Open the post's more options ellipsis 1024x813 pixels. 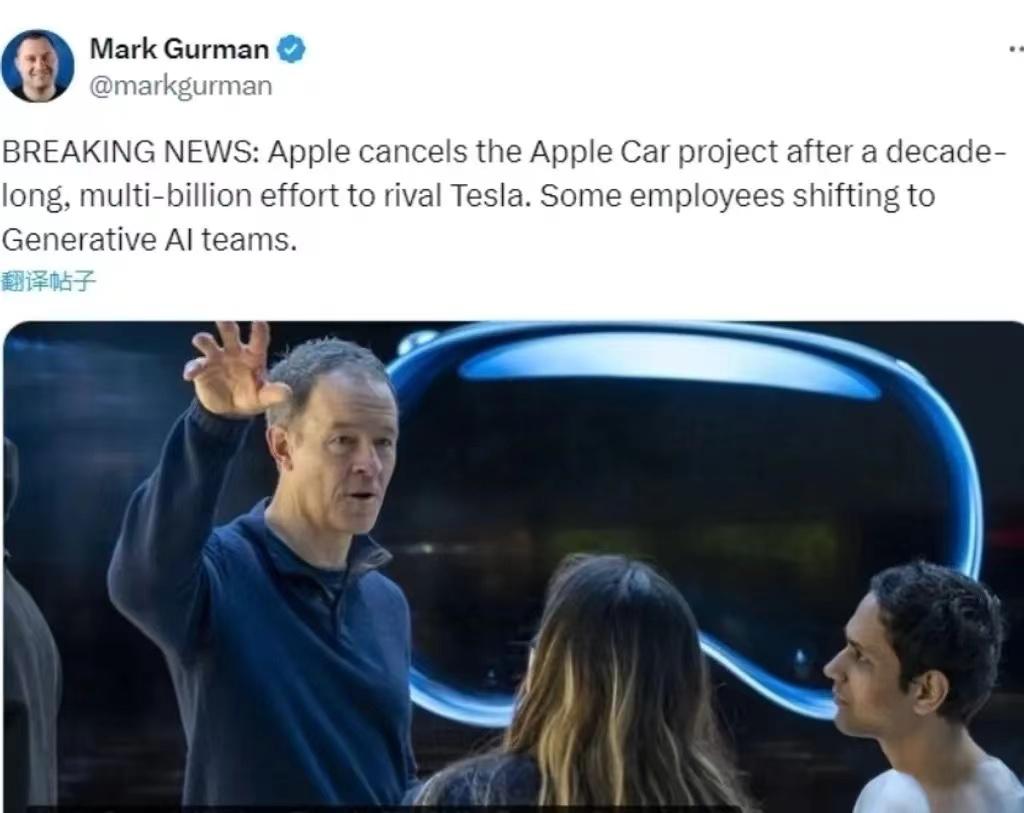[x=1016, y=49]
